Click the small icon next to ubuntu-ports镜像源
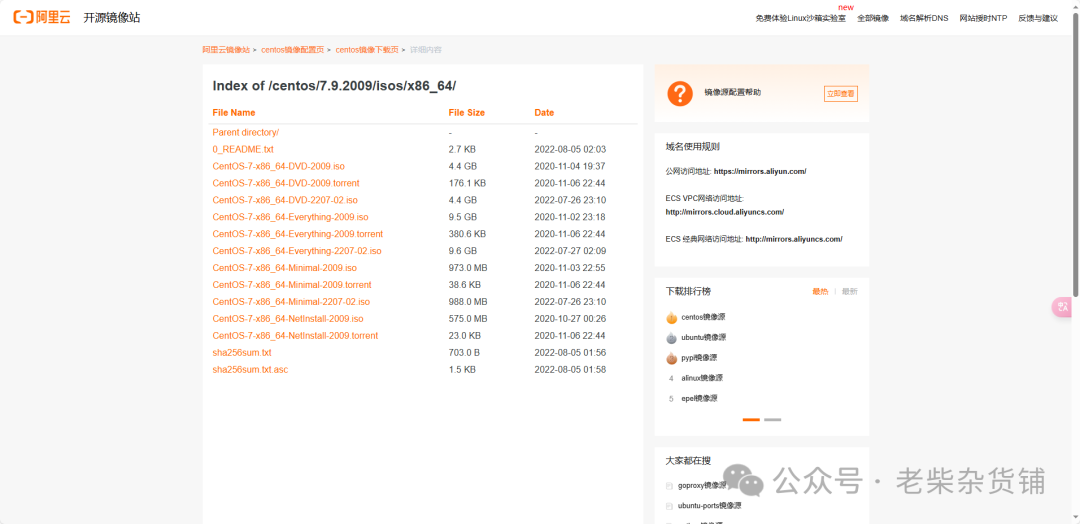The height and width of the screenshot is (524, 1080). point(669,506)
